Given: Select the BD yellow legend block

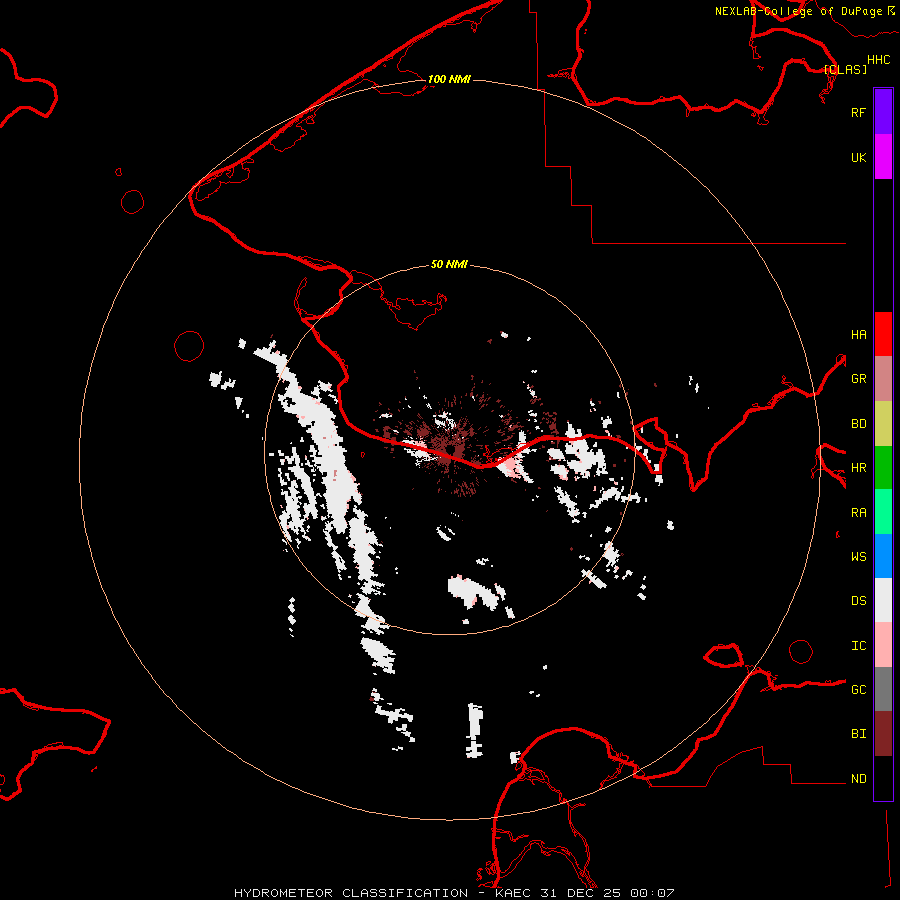Looking at the screenshot, I should [x=883, y=424].
